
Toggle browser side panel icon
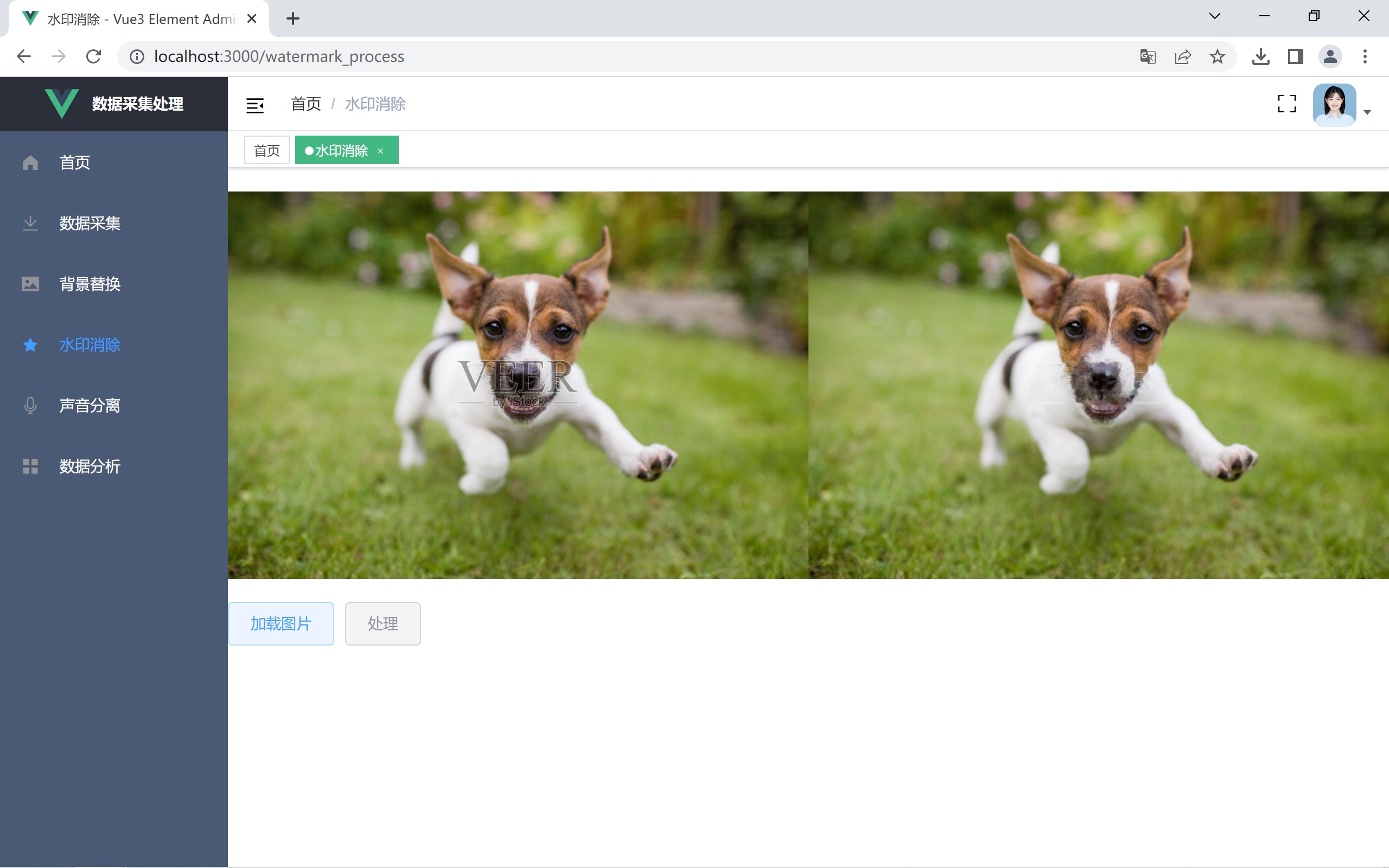(1296, 56)
